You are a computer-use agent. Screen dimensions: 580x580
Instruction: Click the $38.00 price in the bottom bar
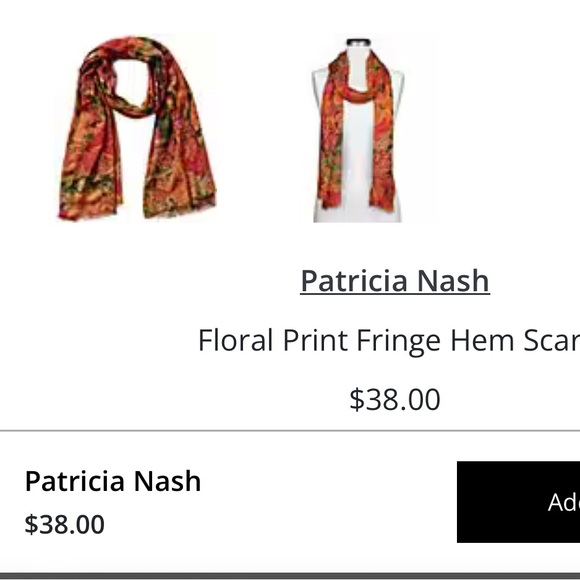[64, 524]
